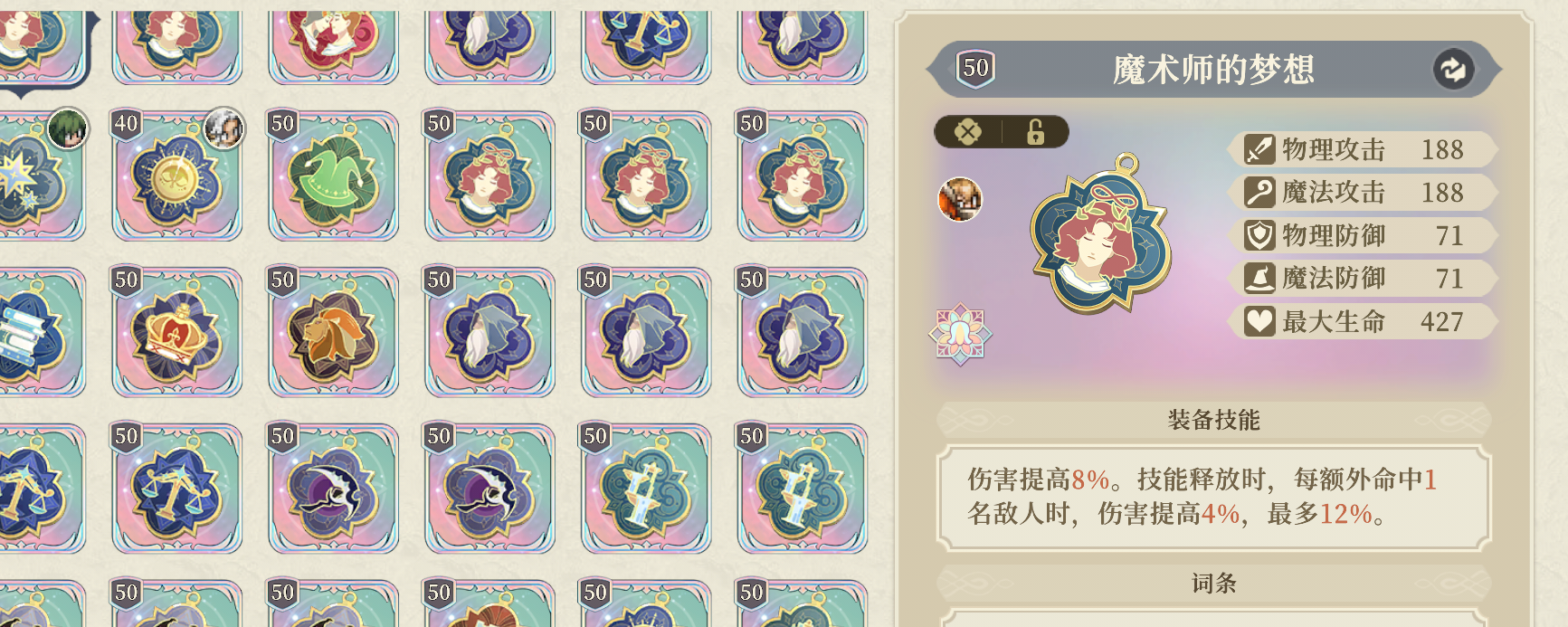Click the 最大生命 stat row

(1362, 321)
